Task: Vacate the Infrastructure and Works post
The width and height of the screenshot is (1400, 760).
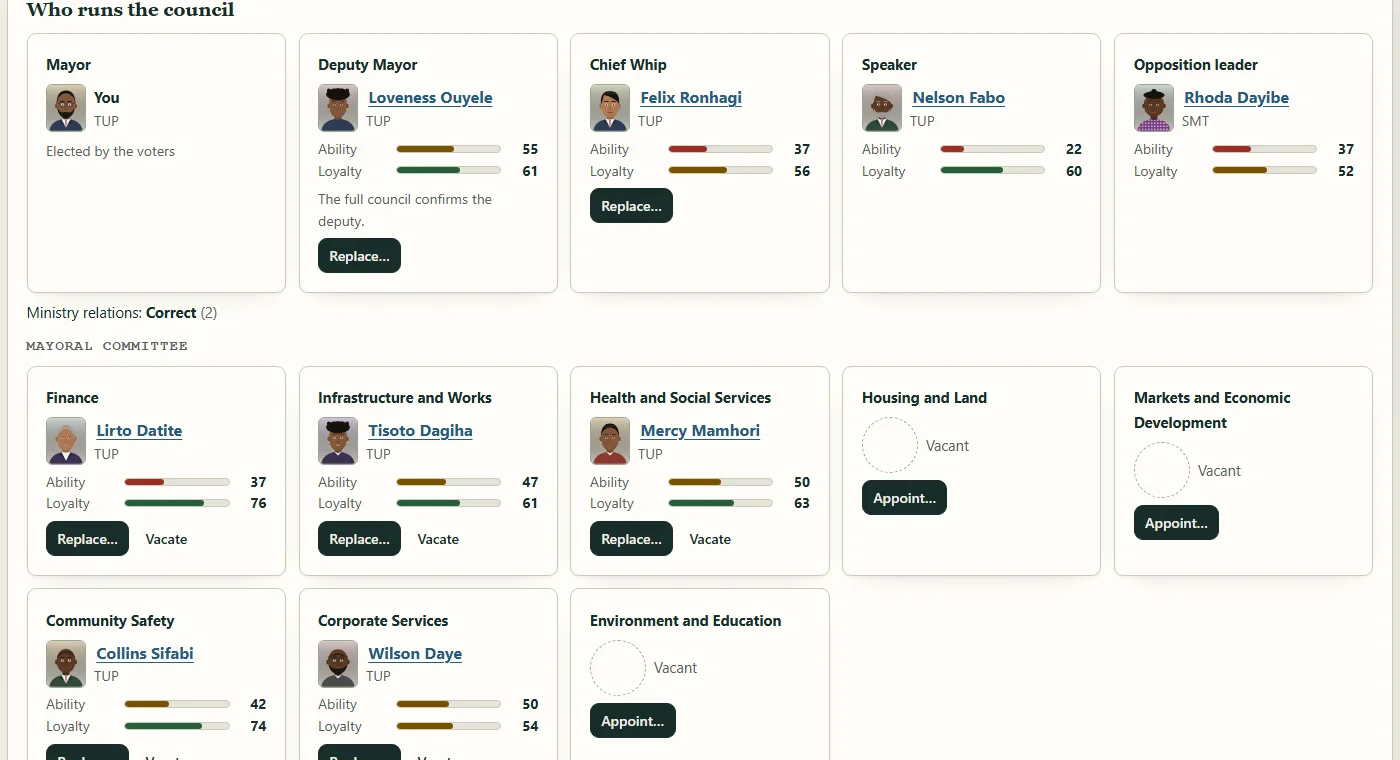Action: pos(438,539)
